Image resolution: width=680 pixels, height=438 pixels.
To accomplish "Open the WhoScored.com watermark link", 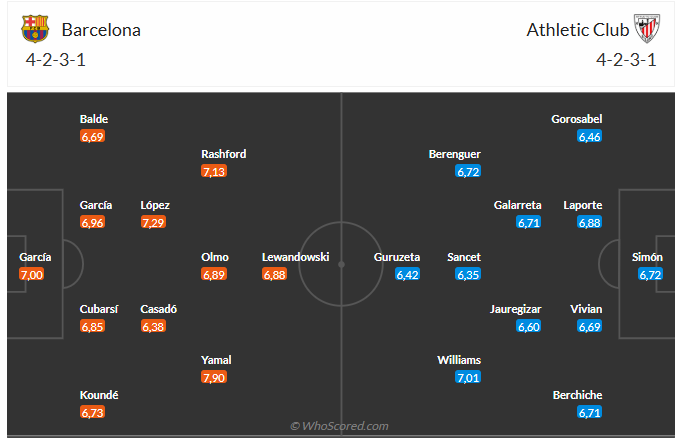I will [339, 426].
